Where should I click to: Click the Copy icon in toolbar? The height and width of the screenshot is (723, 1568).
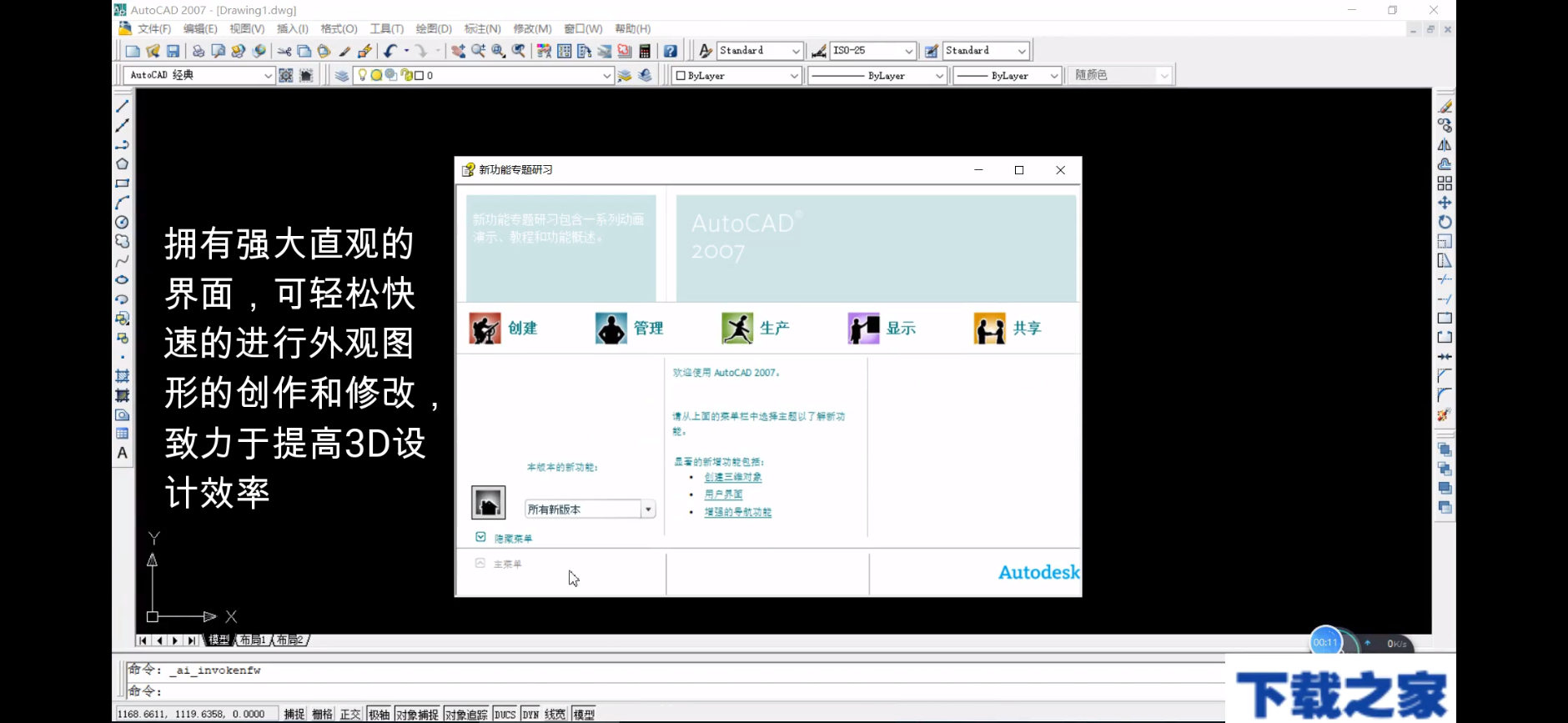tap(304, 51)
